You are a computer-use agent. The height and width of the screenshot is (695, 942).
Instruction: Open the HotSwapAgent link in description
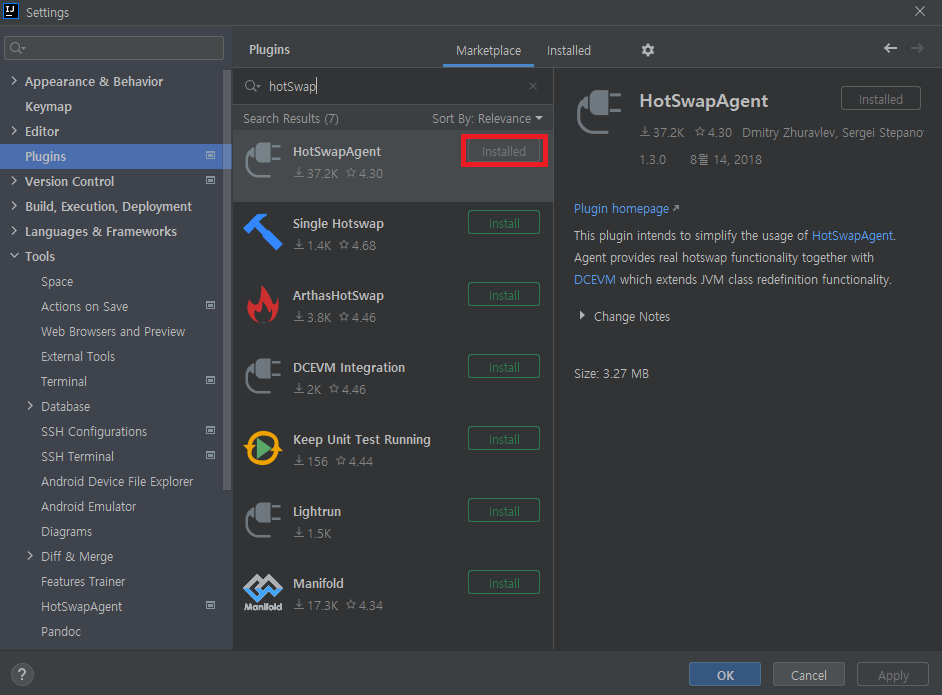(x=852, y=235)
